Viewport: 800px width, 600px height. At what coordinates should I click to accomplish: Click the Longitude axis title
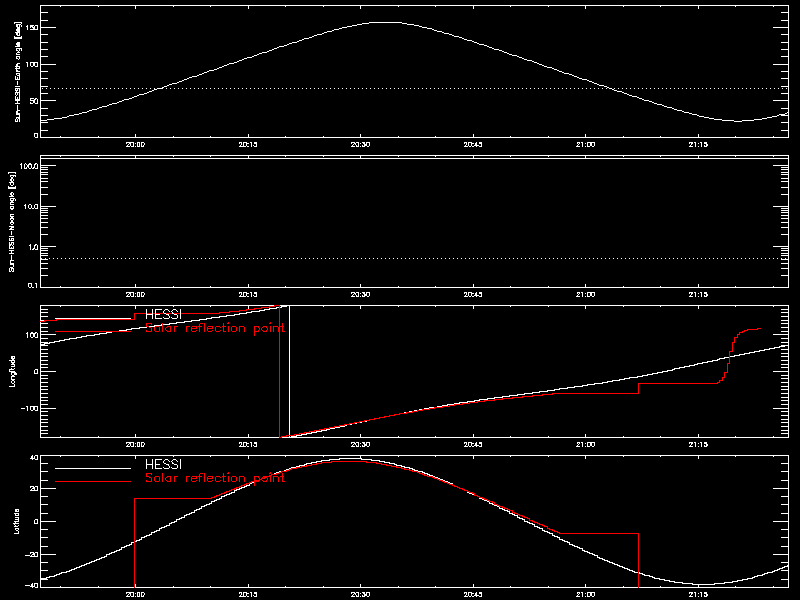point(12,371)
